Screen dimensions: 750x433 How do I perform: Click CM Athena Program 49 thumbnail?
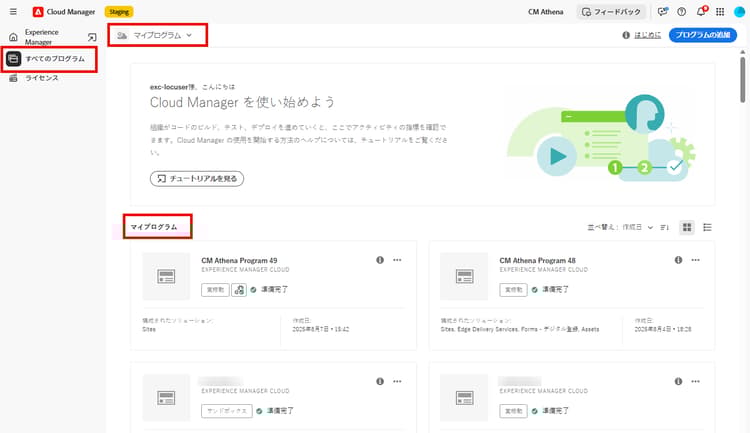click(166, 276)
